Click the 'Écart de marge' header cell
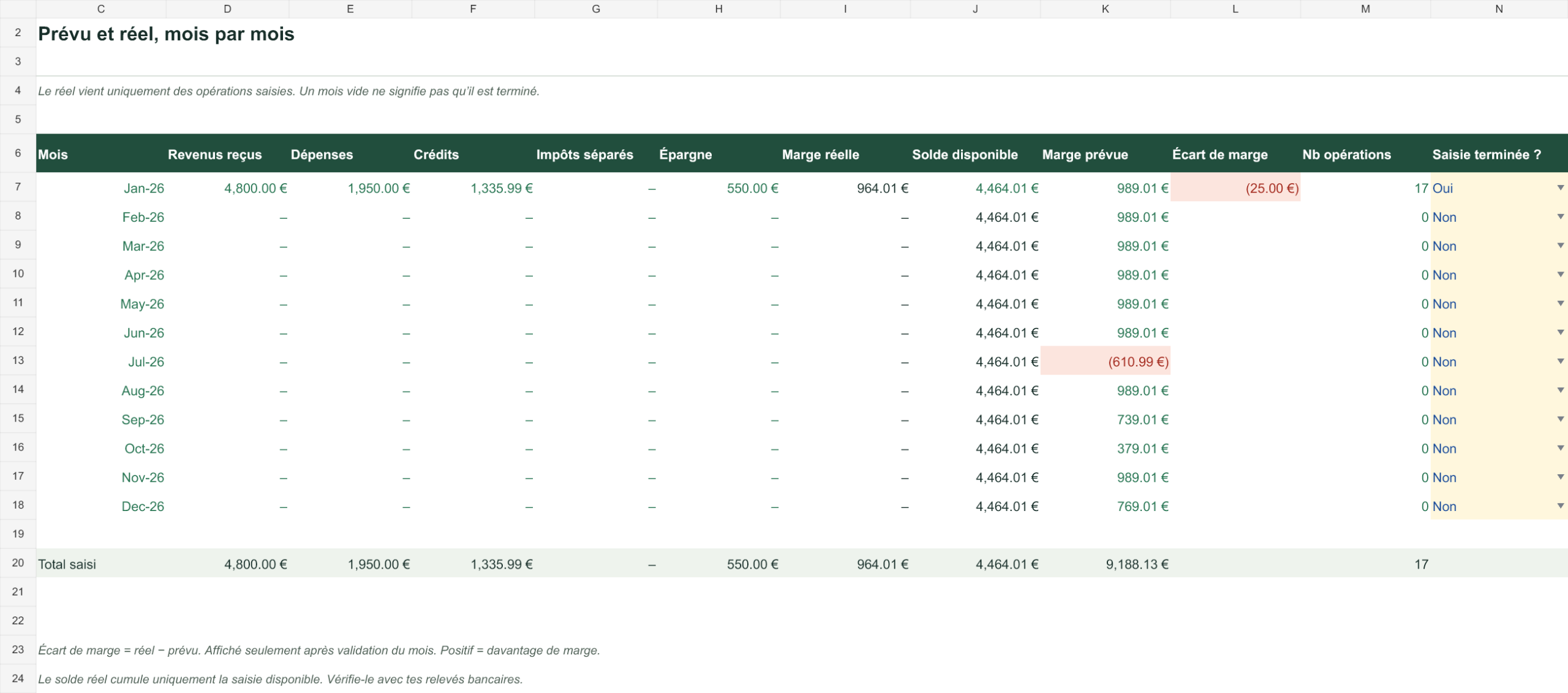The height and width of the screenshot is (693, 1568). pos(1235,154)
